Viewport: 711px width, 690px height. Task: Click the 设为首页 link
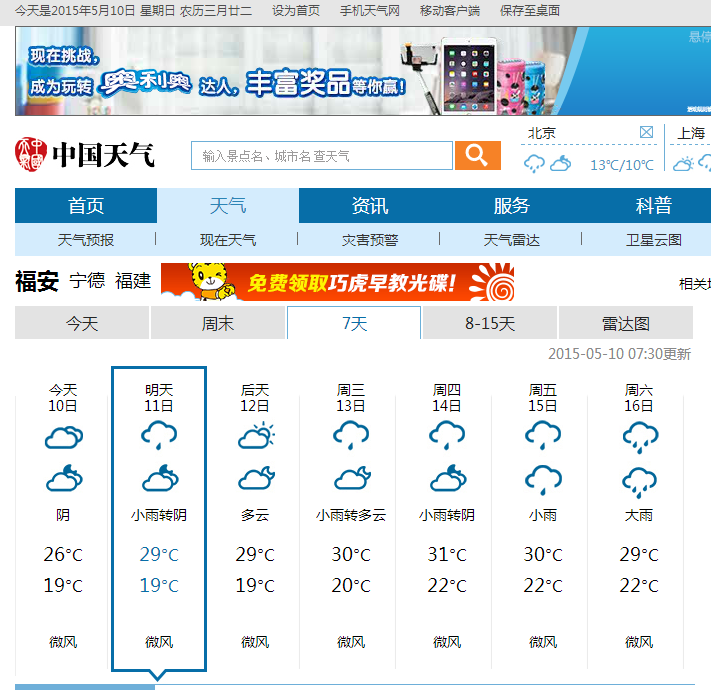coord(296,10)
